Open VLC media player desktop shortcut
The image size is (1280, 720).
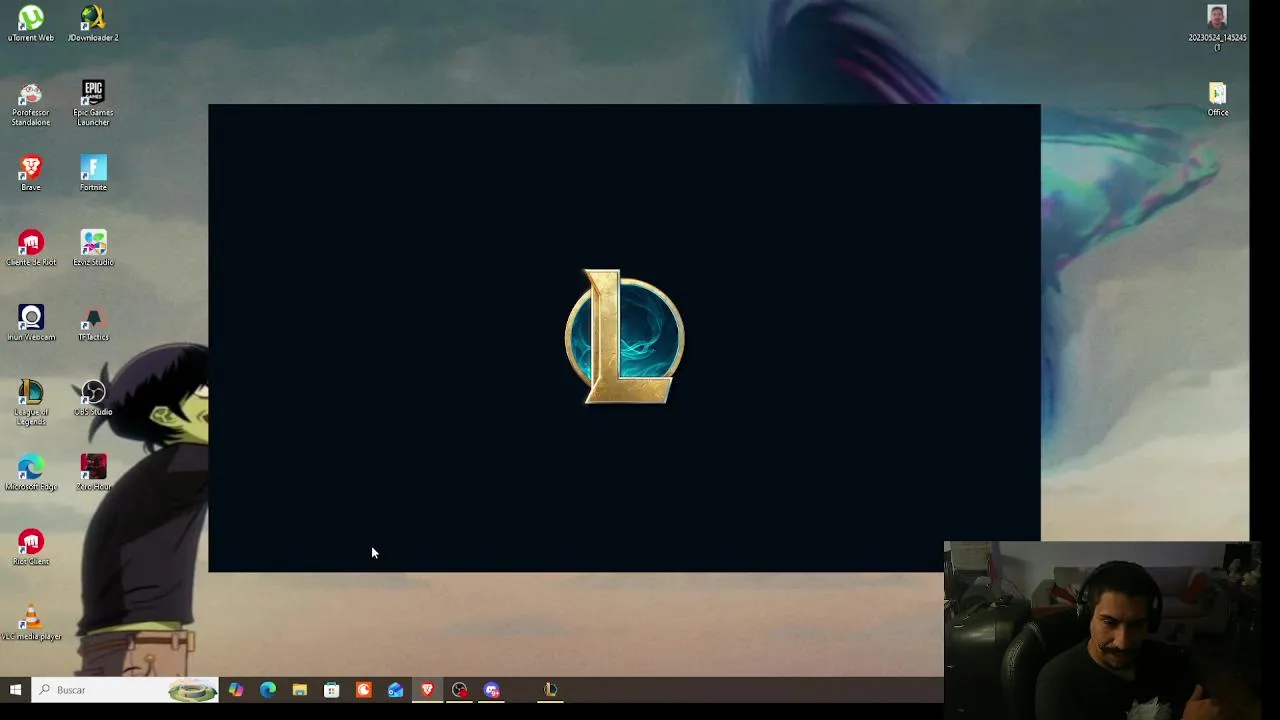(31, 623)
